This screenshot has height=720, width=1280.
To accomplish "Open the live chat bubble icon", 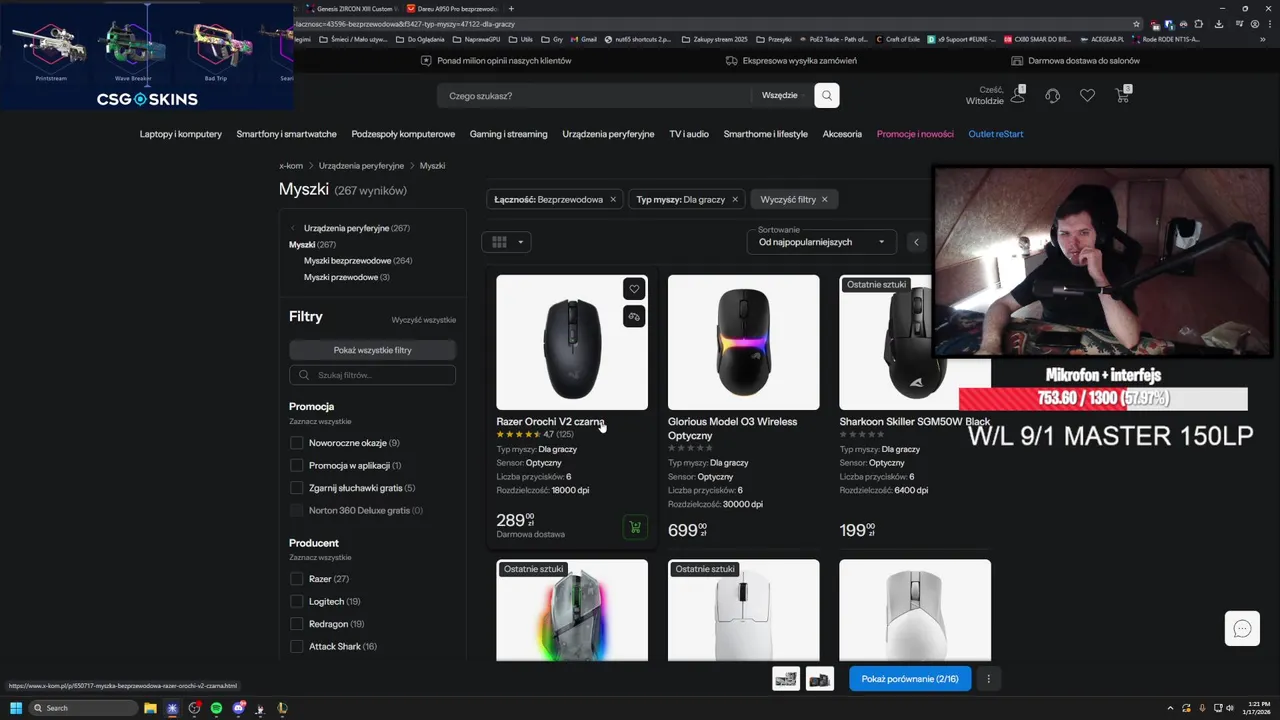I will 1242,628.
